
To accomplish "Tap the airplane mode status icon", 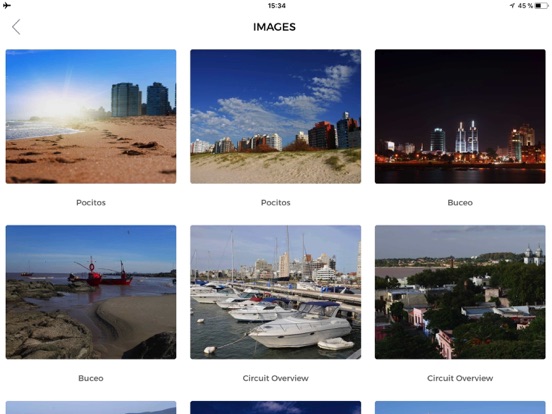I will [7, 5].
